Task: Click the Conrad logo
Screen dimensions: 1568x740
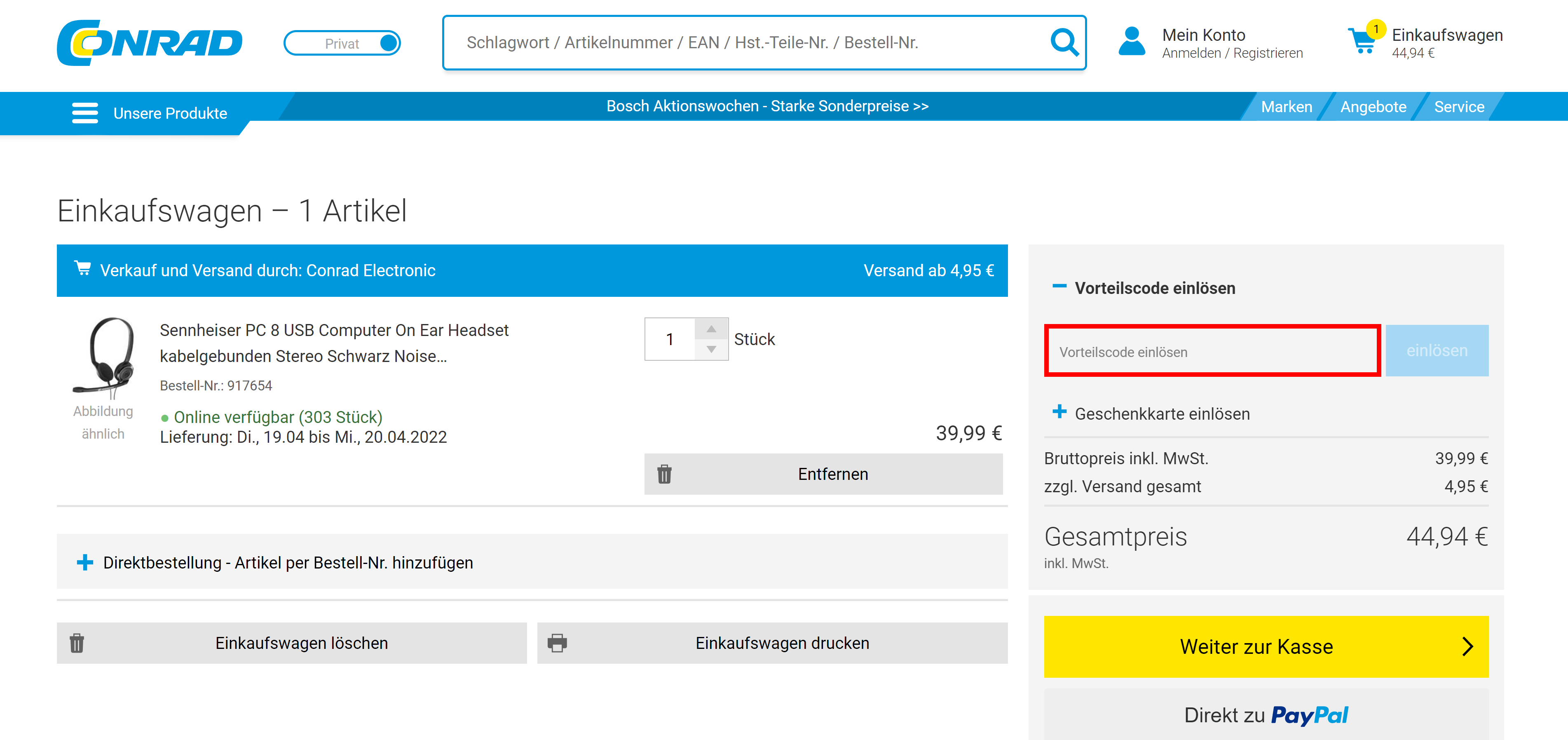Action: click(x=150, y=42)
